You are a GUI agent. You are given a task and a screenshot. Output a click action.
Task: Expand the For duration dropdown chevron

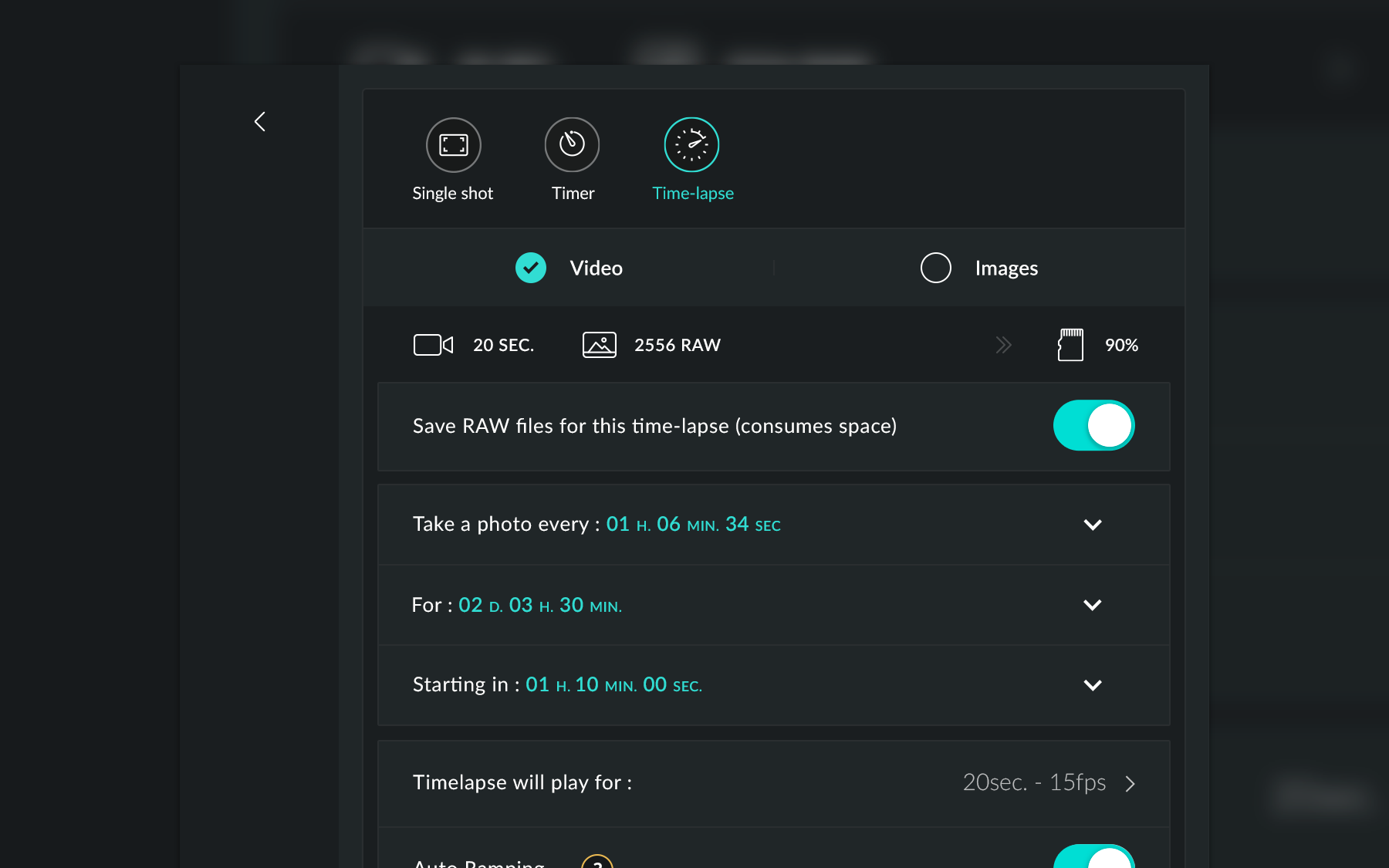pos(1092,605)
